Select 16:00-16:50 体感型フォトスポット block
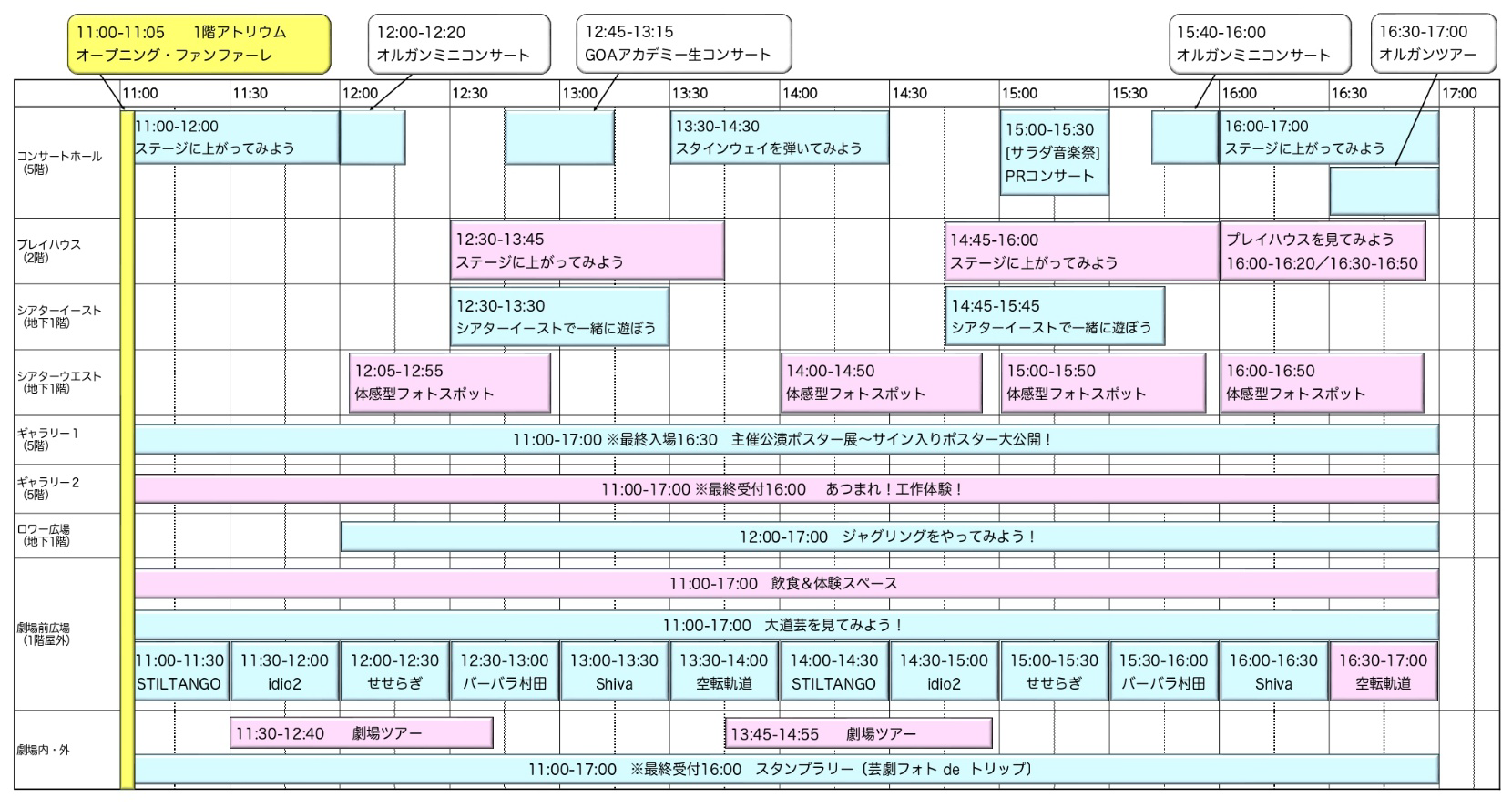1512x808 pixels. point(1321,383)
